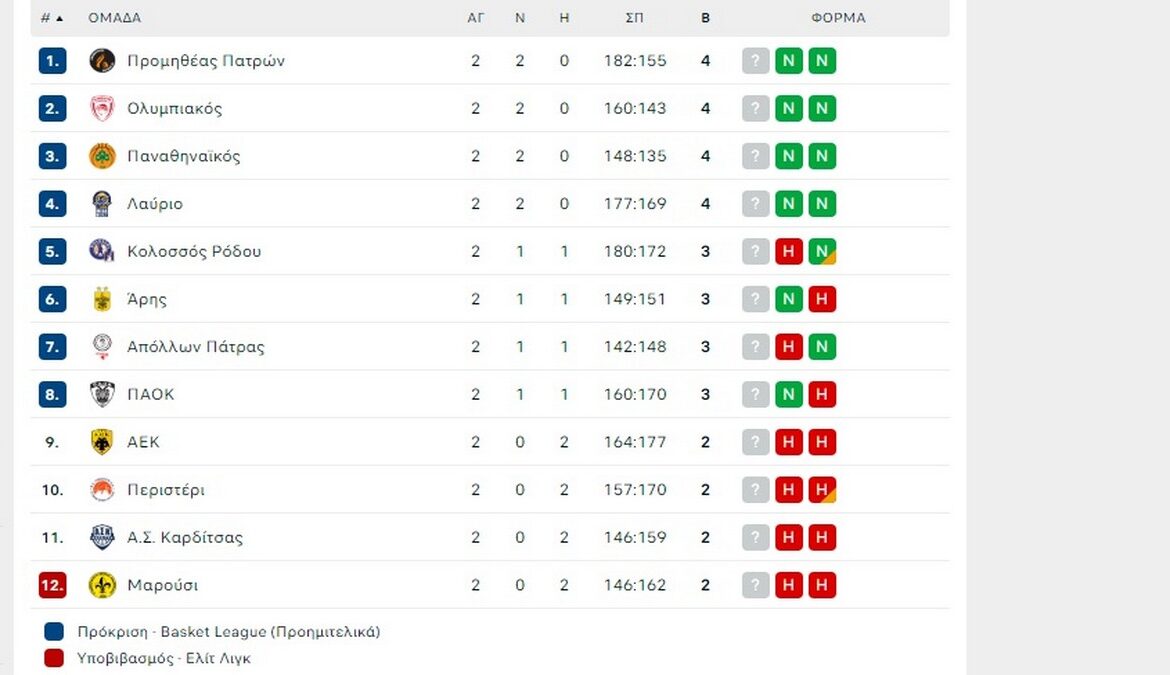Click the ΠΑΟΚ team logo
The width and height of the screenshot is (1170, 675).
coord(102,394)
